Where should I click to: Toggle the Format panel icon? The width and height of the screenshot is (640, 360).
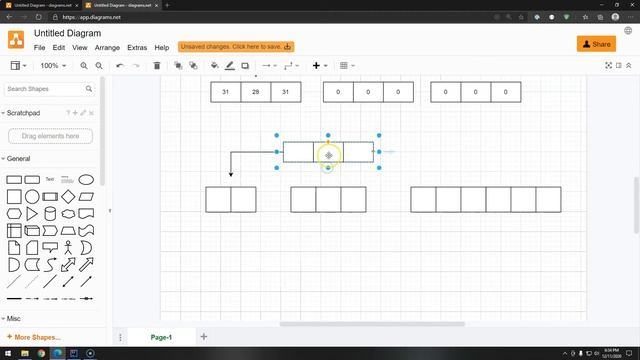619,65
